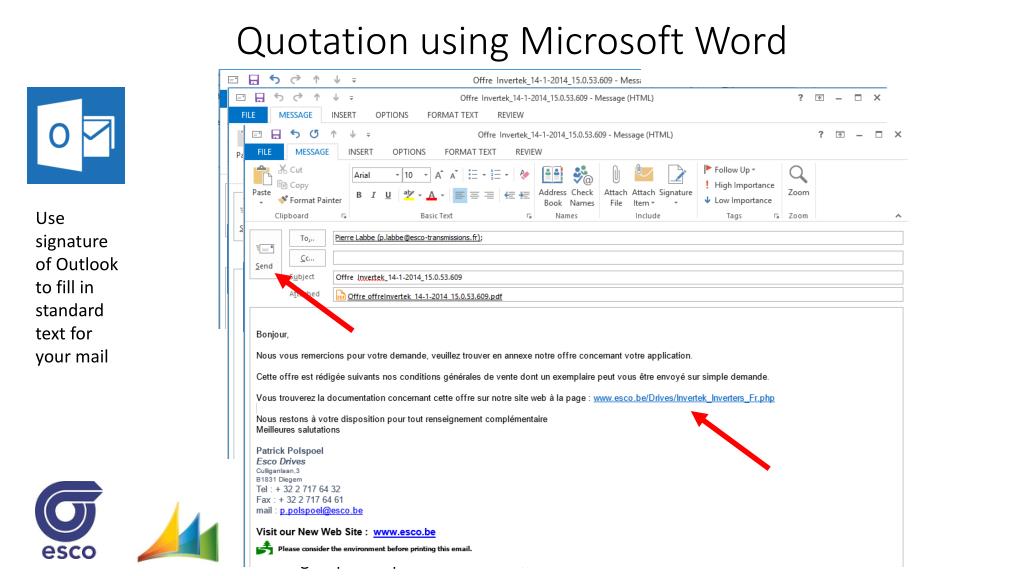Click in the Cc address field

pos(618,258)
